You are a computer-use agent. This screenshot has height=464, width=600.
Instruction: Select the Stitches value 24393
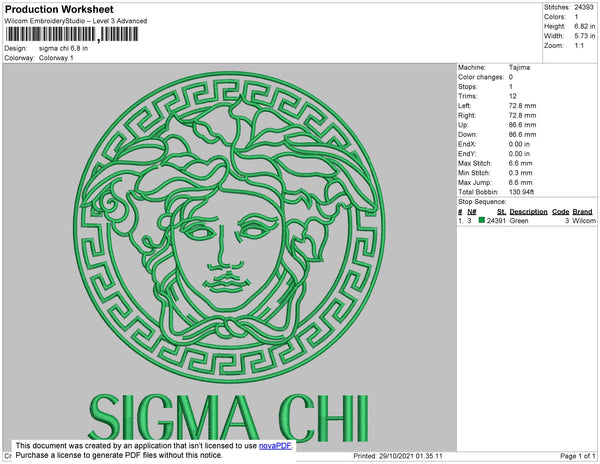(584, 7)
